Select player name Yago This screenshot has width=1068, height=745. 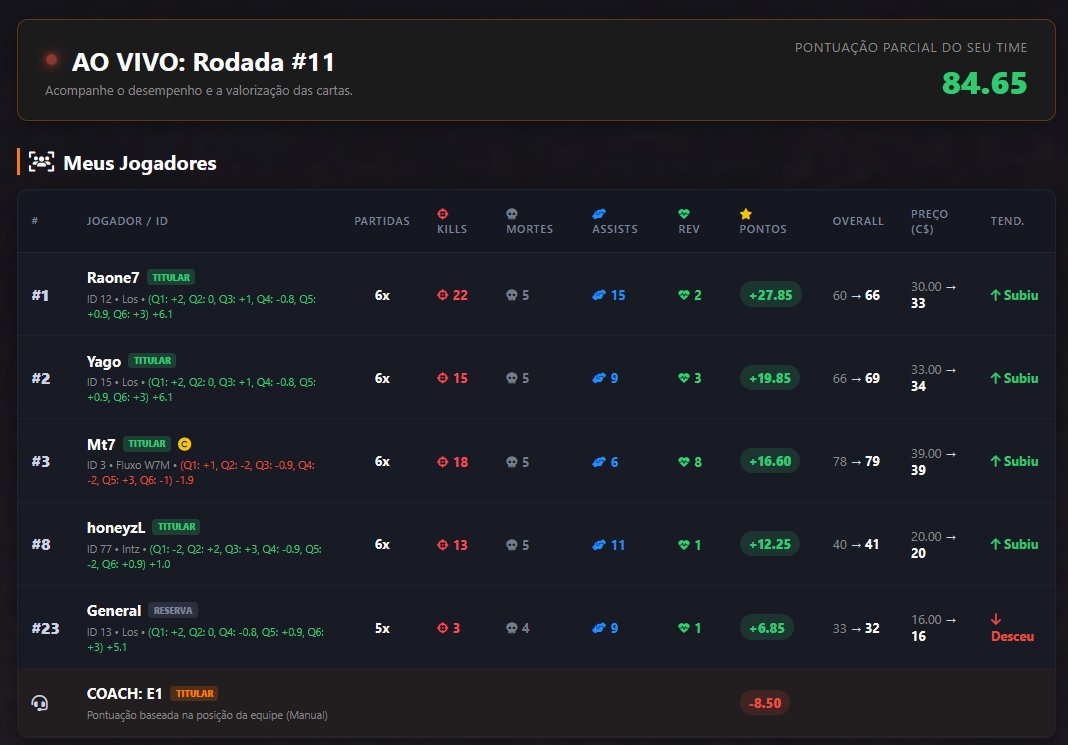point(104,362)
